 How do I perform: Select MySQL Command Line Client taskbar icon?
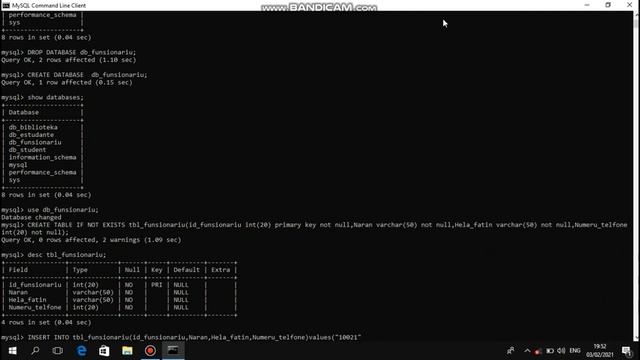[x=173, y=351]
